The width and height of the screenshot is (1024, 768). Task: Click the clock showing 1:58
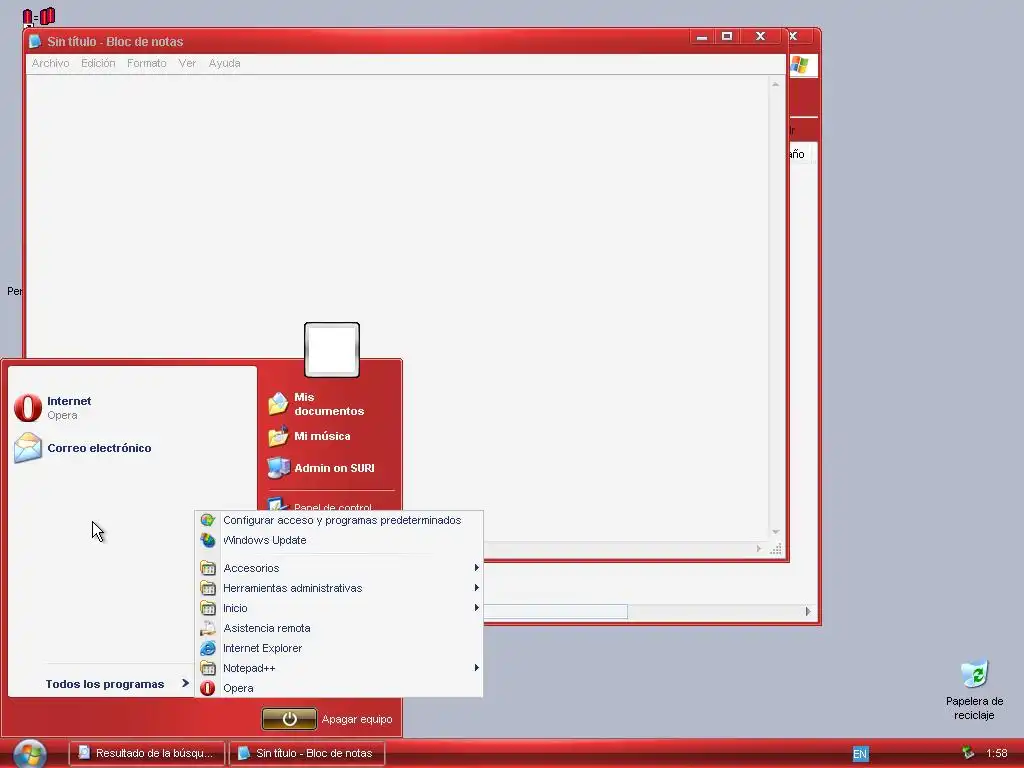[997, 753]
